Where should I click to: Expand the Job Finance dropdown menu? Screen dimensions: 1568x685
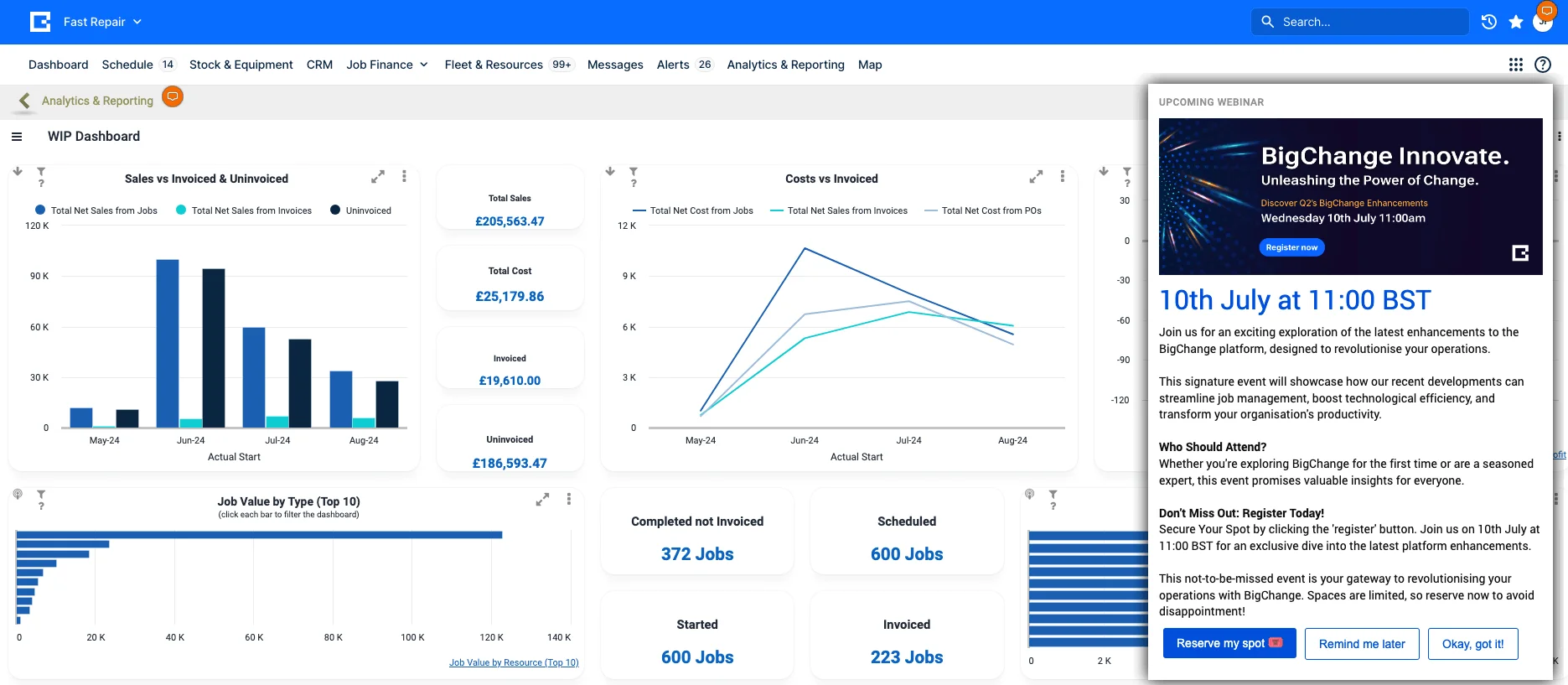point(387,65)
